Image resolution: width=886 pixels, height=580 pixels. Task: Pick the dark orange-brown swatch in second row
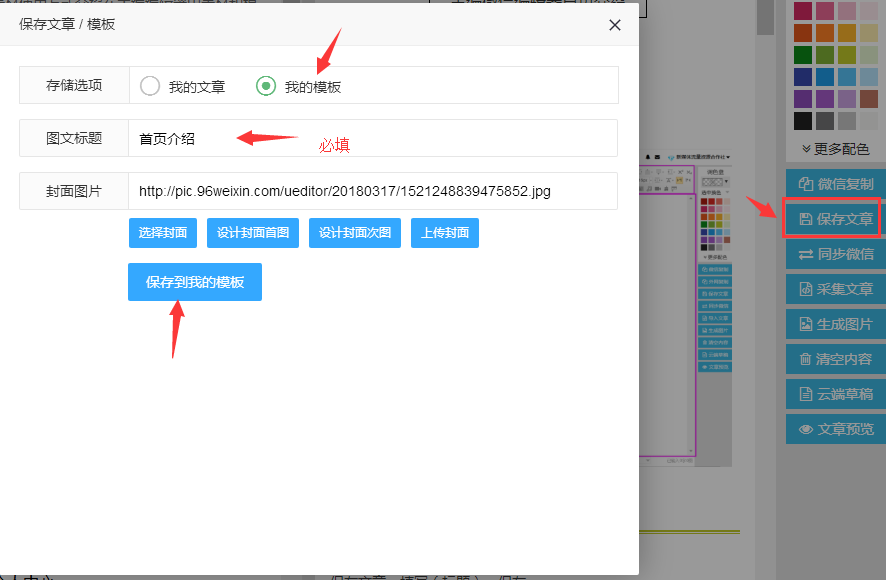coord(802,33)
